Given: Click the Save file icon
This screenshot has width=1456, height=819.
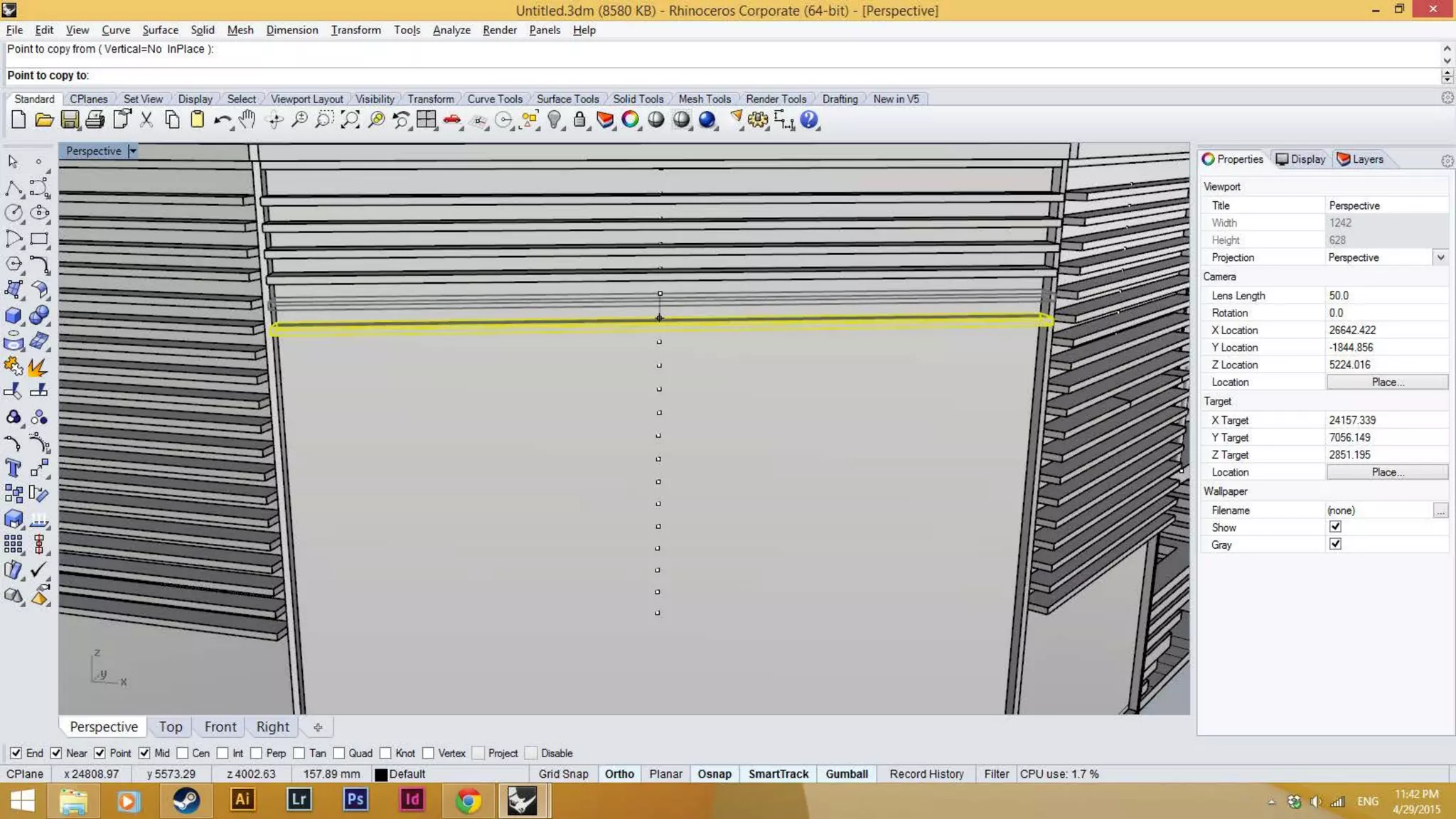Looking at the screenshot, I should tap(70, 120).
